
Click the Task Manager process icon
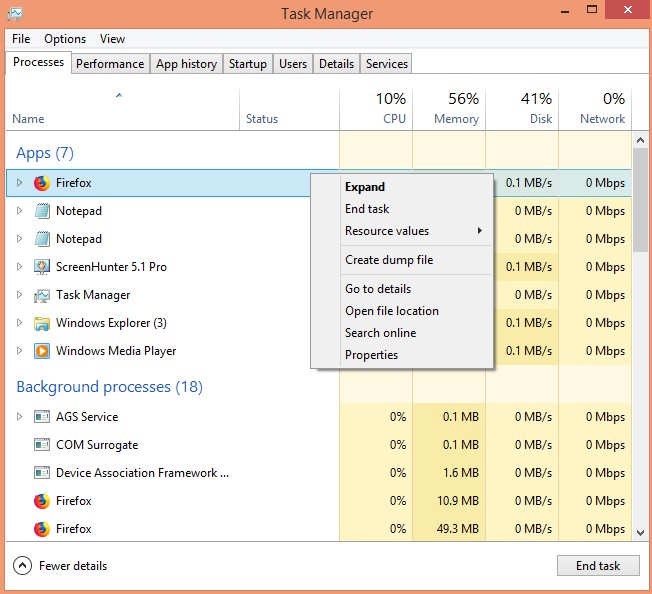[x=42, y=295]
